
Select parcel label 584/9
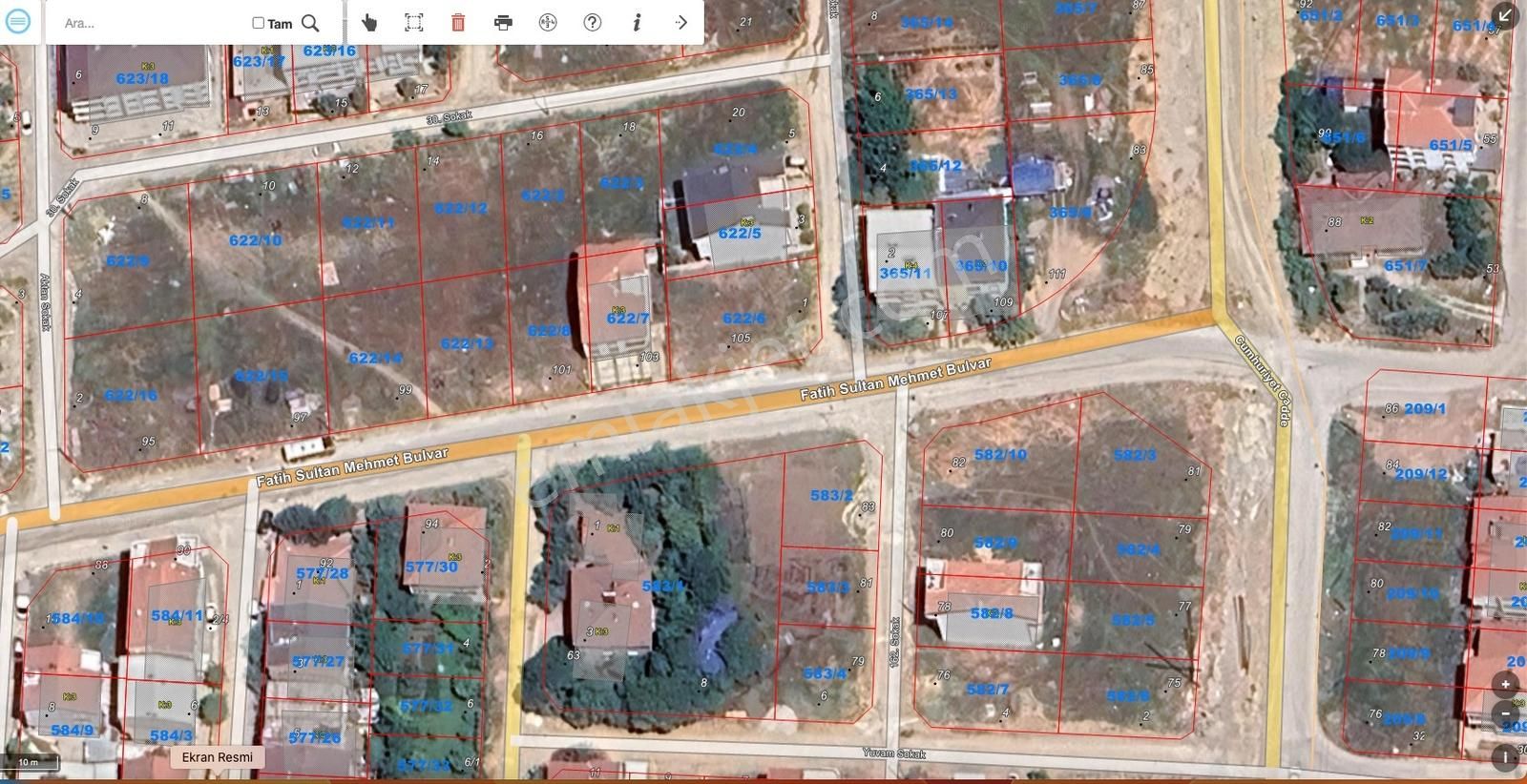73,731
